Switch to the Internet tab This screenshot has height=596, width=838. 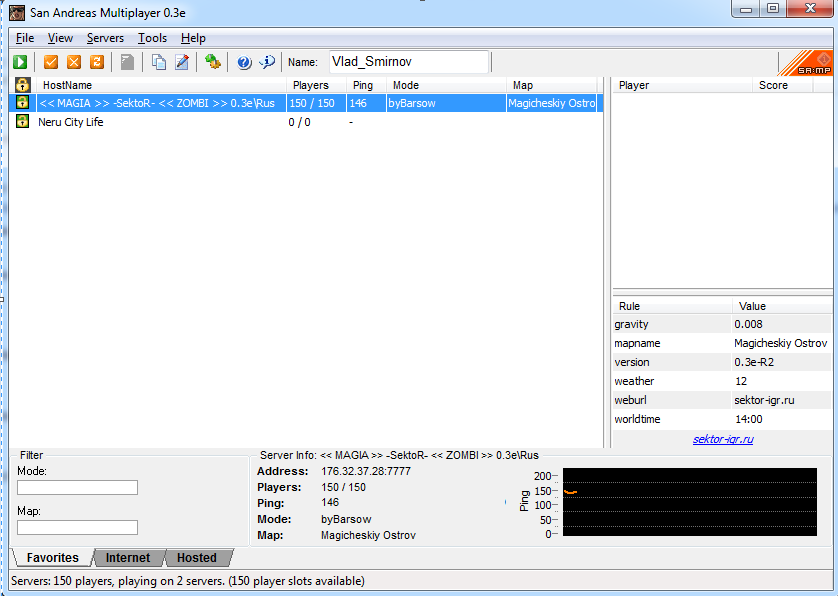(x=128, y=558)
